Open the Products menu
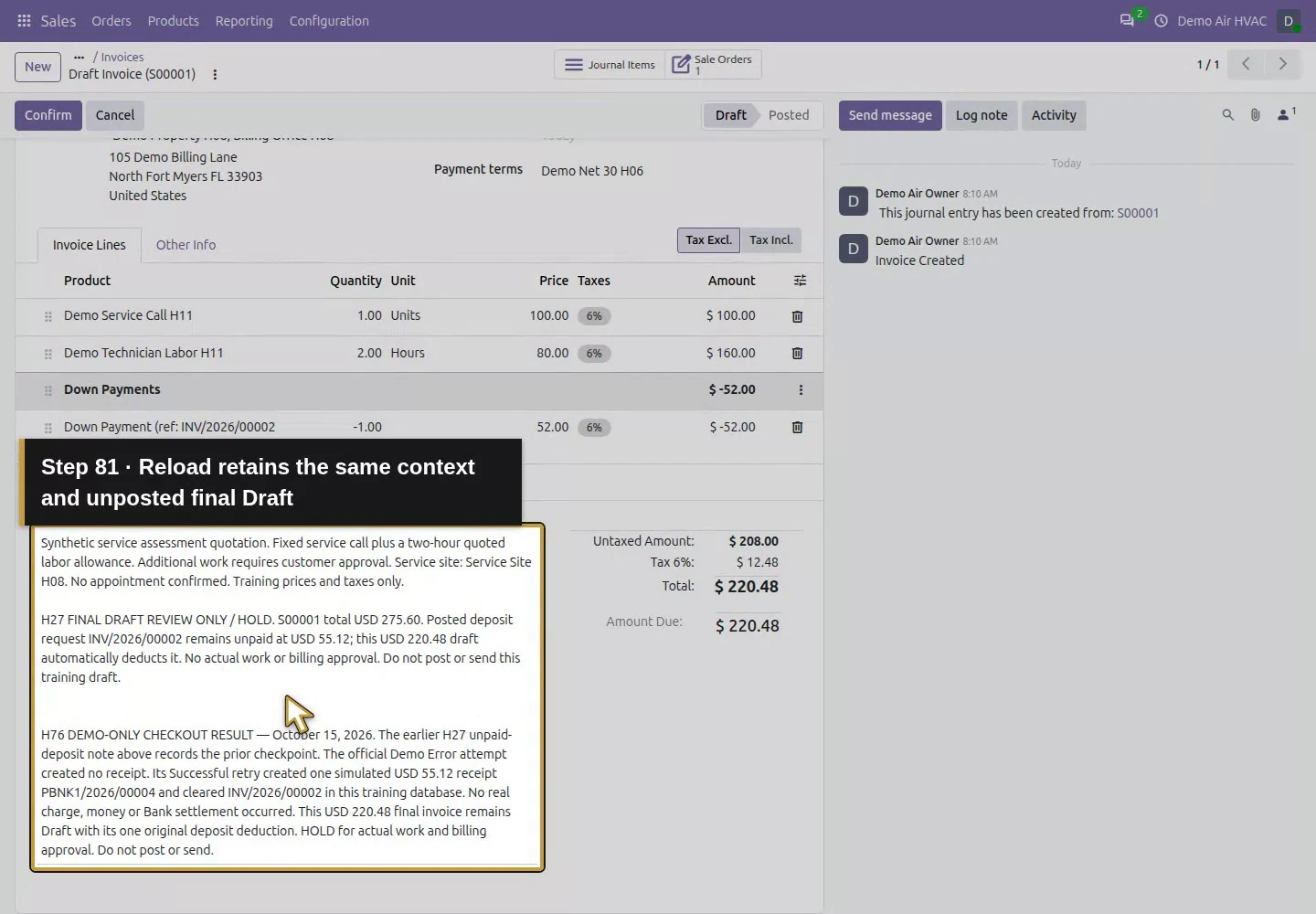Image resolution: width=1316 pixels, height=914 pixels. pyautogui.click(x=173, y=20)
